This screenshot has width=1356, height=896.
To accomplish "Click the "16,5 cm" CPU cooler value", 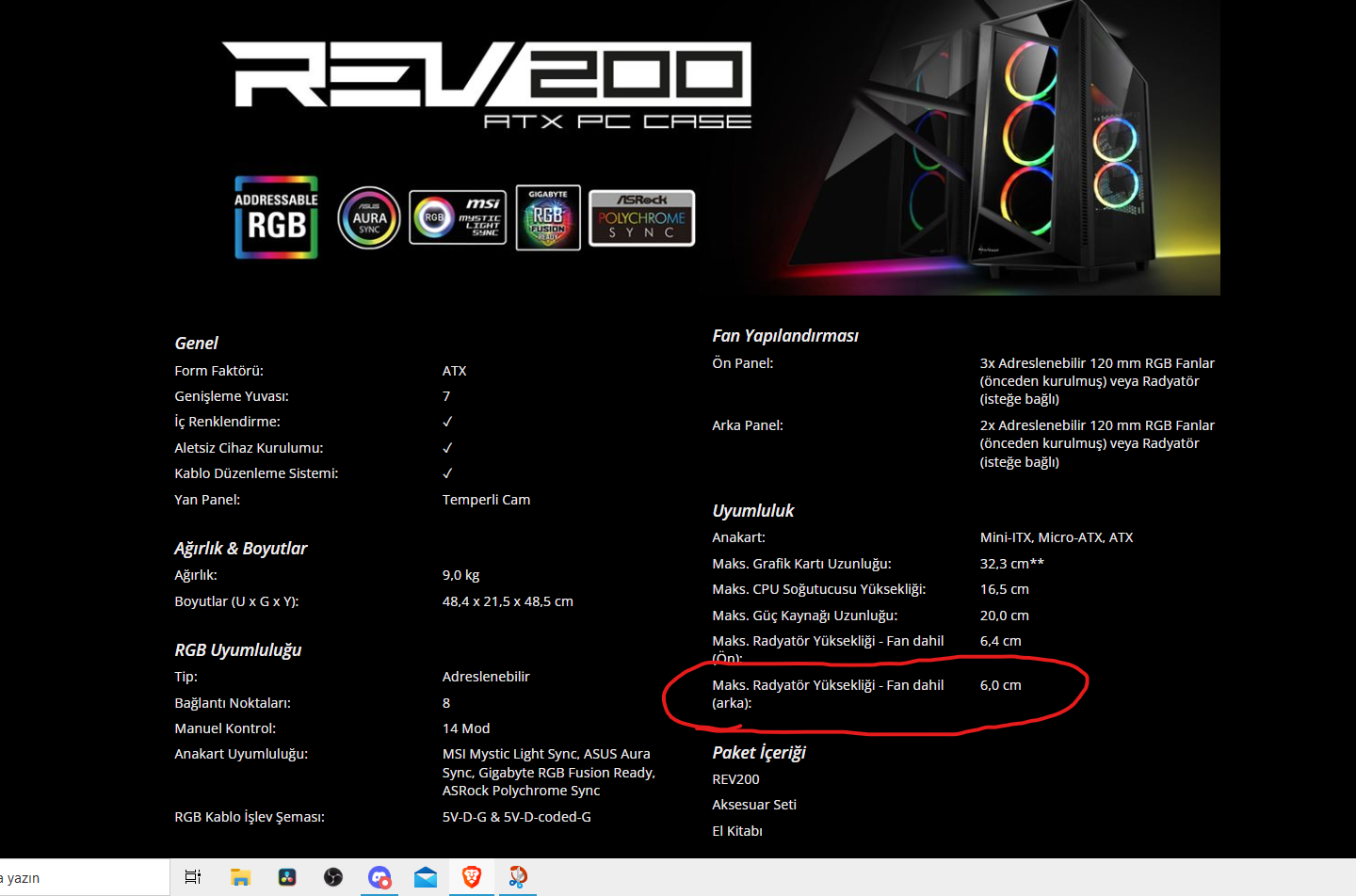I will click(1005, 589).
